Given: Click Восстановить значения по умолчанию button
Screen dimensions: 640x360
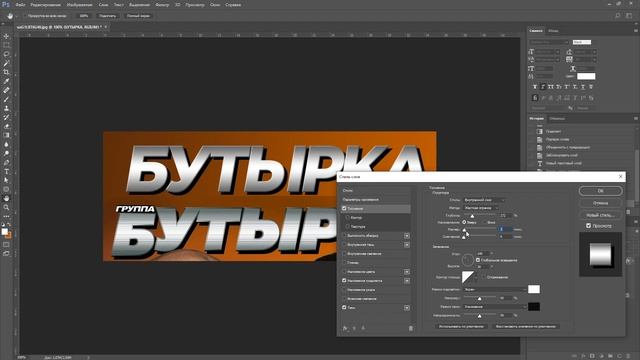Looking at the screenshot, I should [x=525, y=327].
